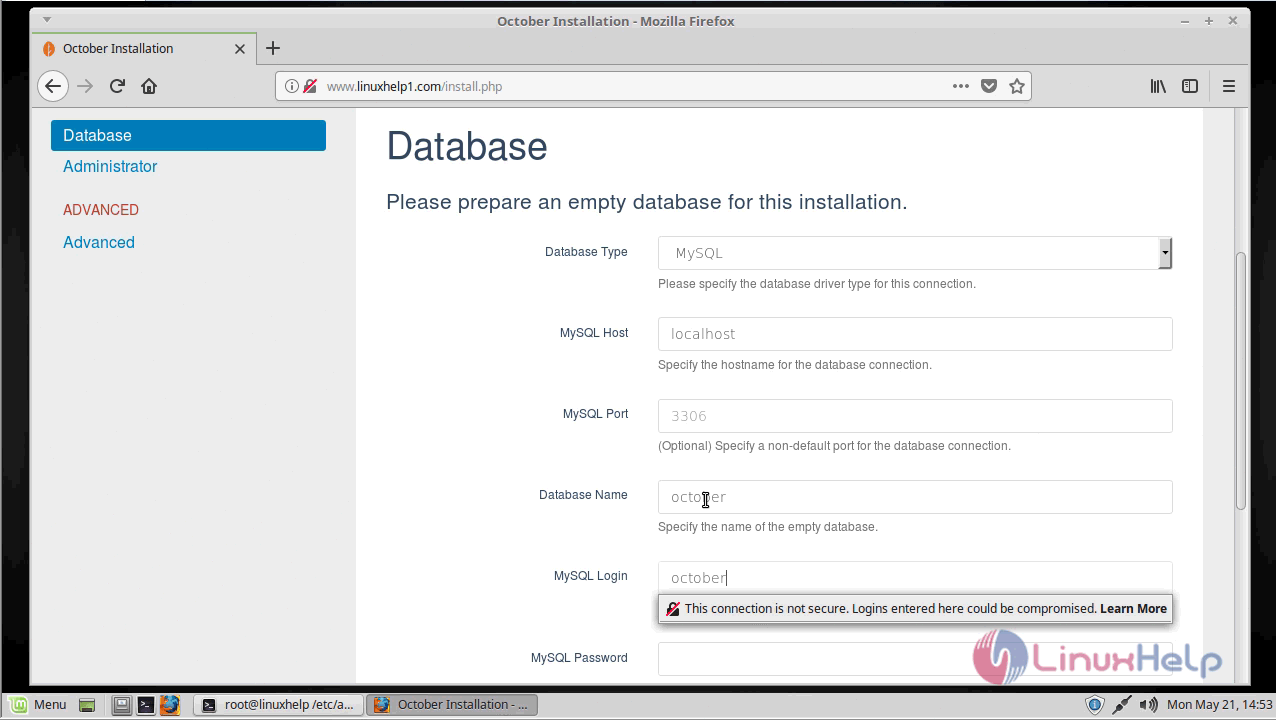
Task: Click the Show Desktop taskbar icon
Action: (x=87, y=705)
